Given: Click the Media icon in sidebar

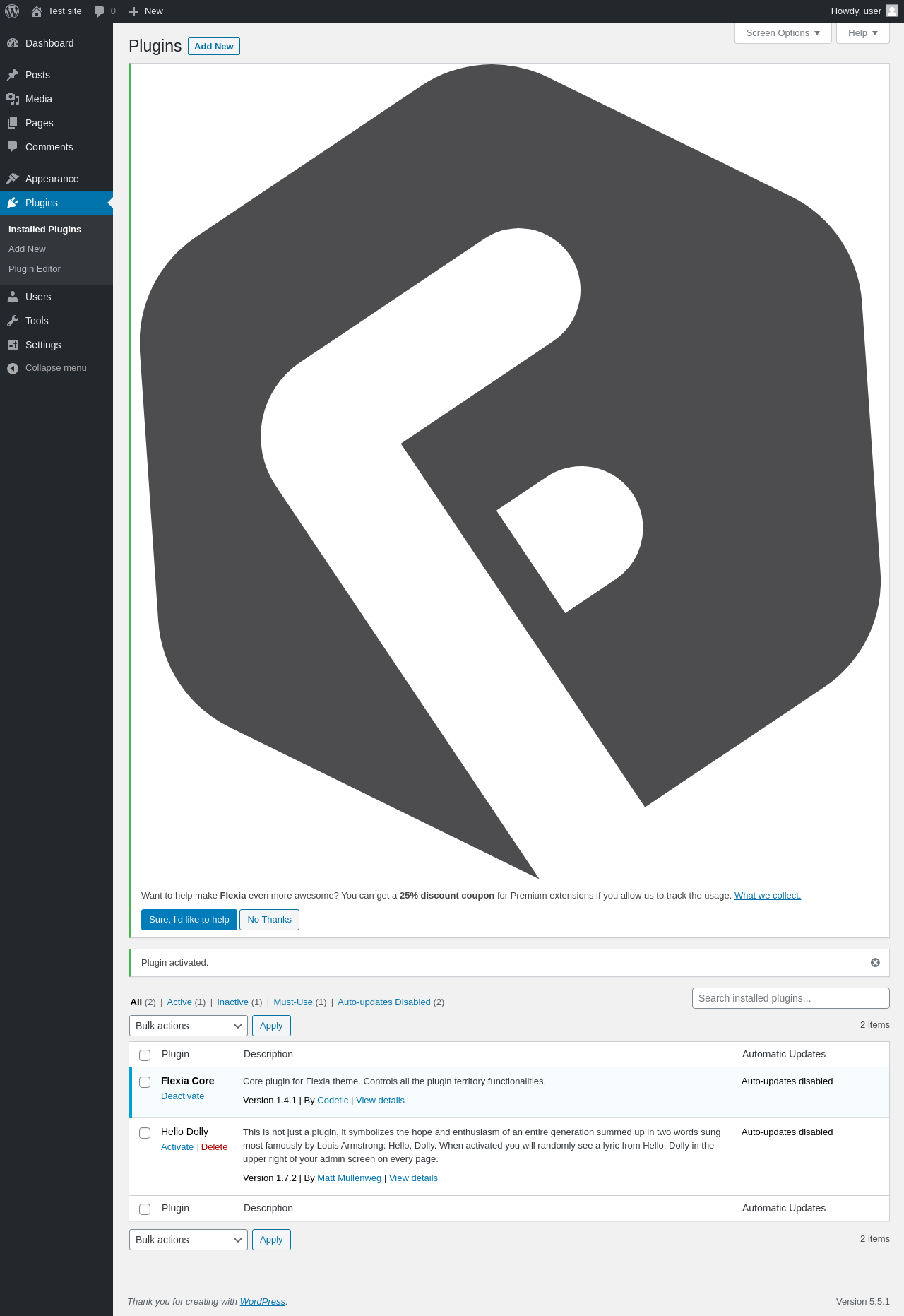Looking at the screenshot, I should (13, 99).
